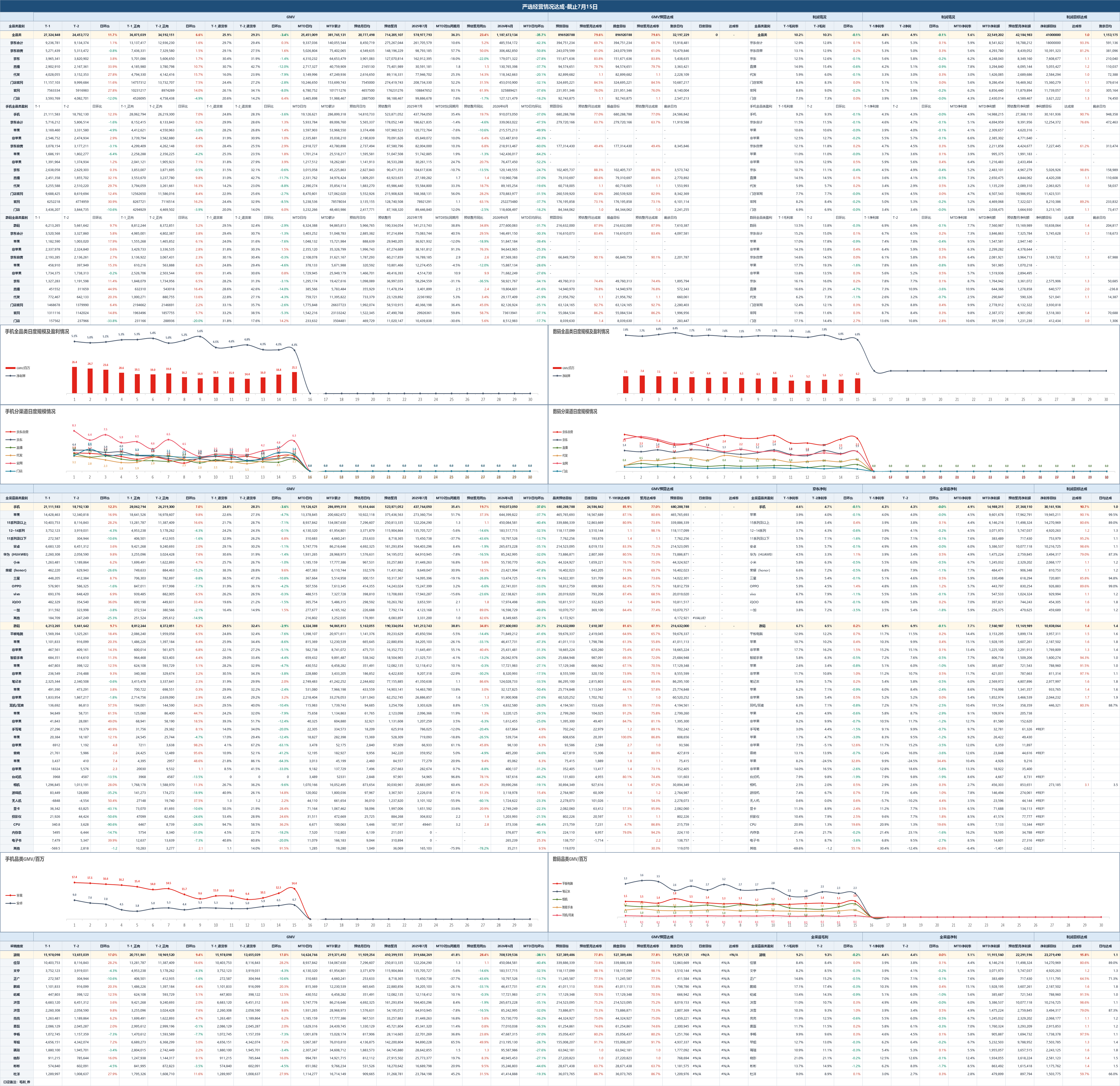Viewport: 1120px width, 1086px height.
Task: Select the 数码全品类日度规模及盈利情况 chart title
Action: coord(581,332)
